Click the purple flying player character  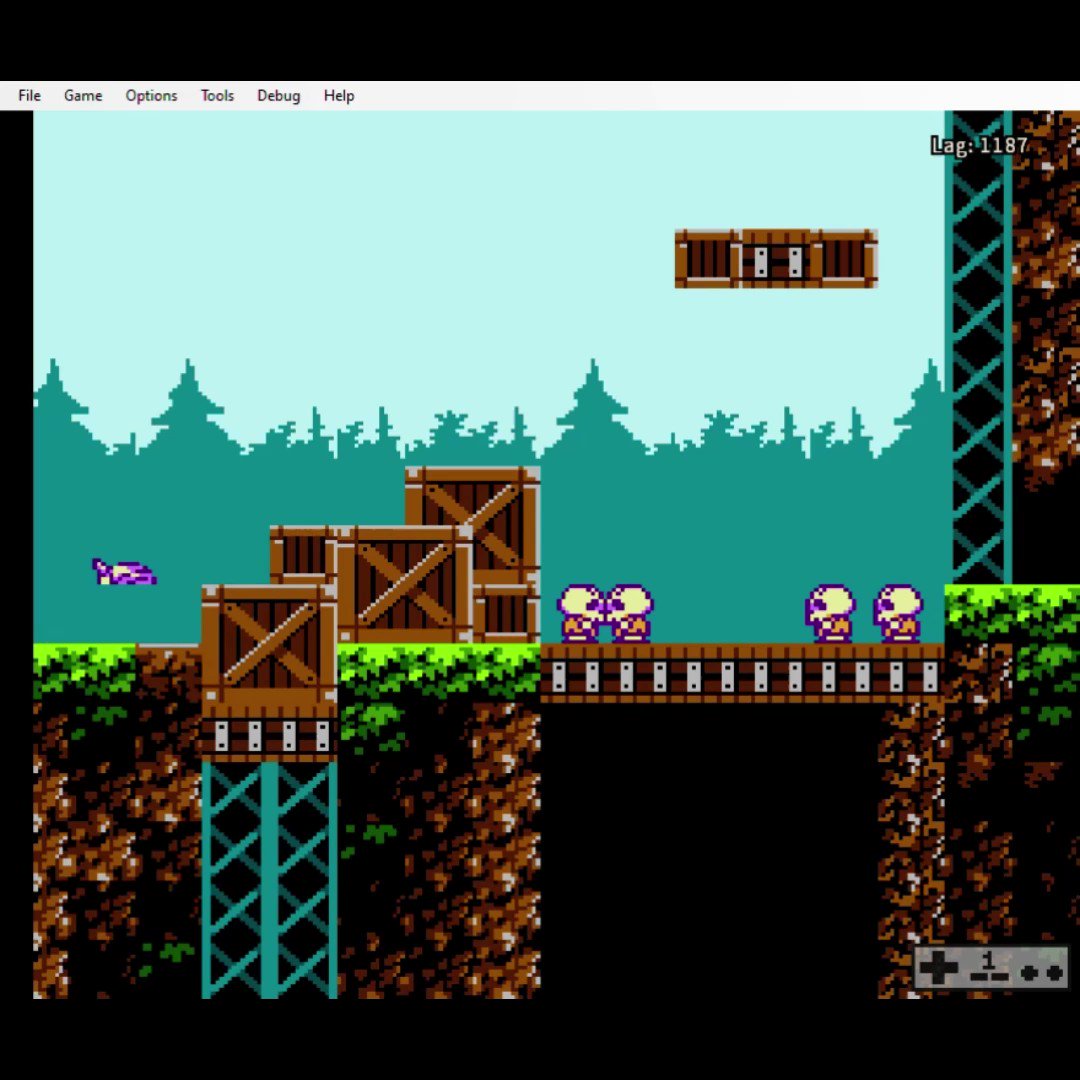point(125,572)
